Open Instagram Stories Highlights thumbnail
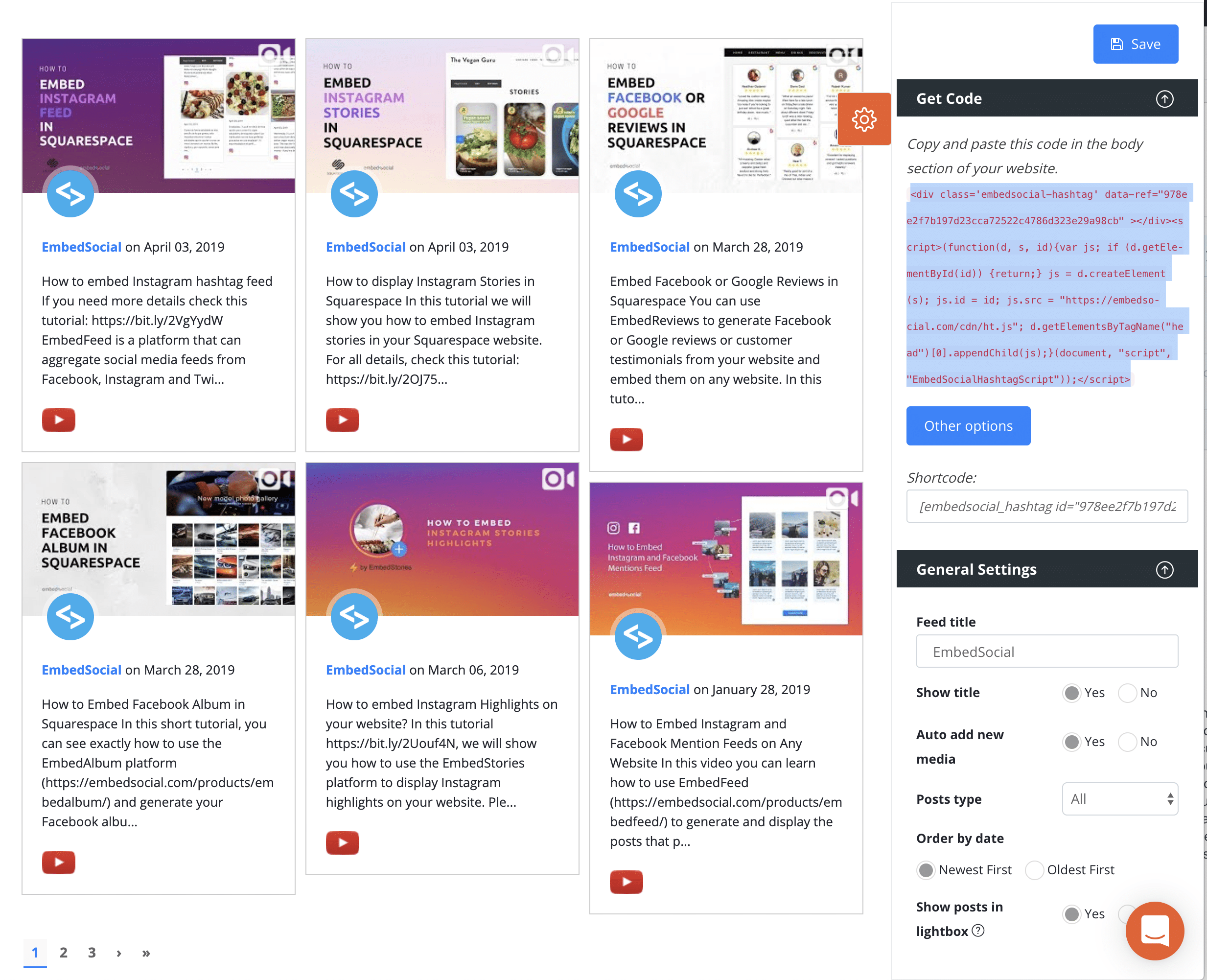 click(442, 539)
